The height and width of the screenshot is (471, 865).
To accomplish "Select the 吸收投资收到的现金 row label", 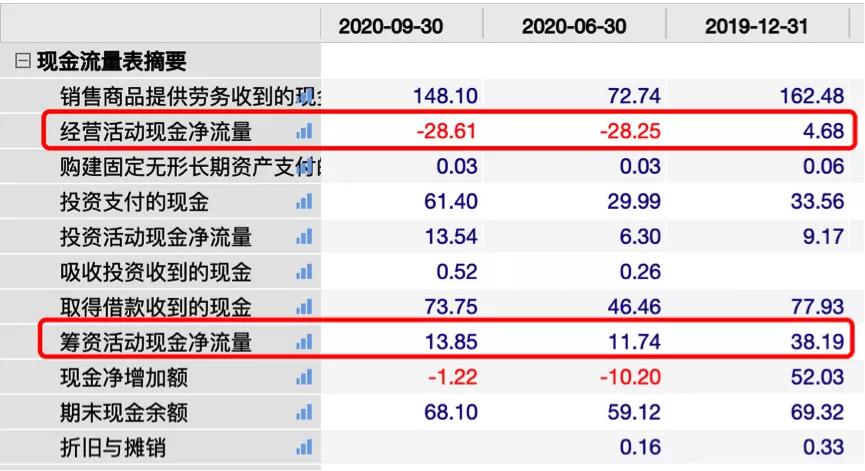I will (156, 272).
